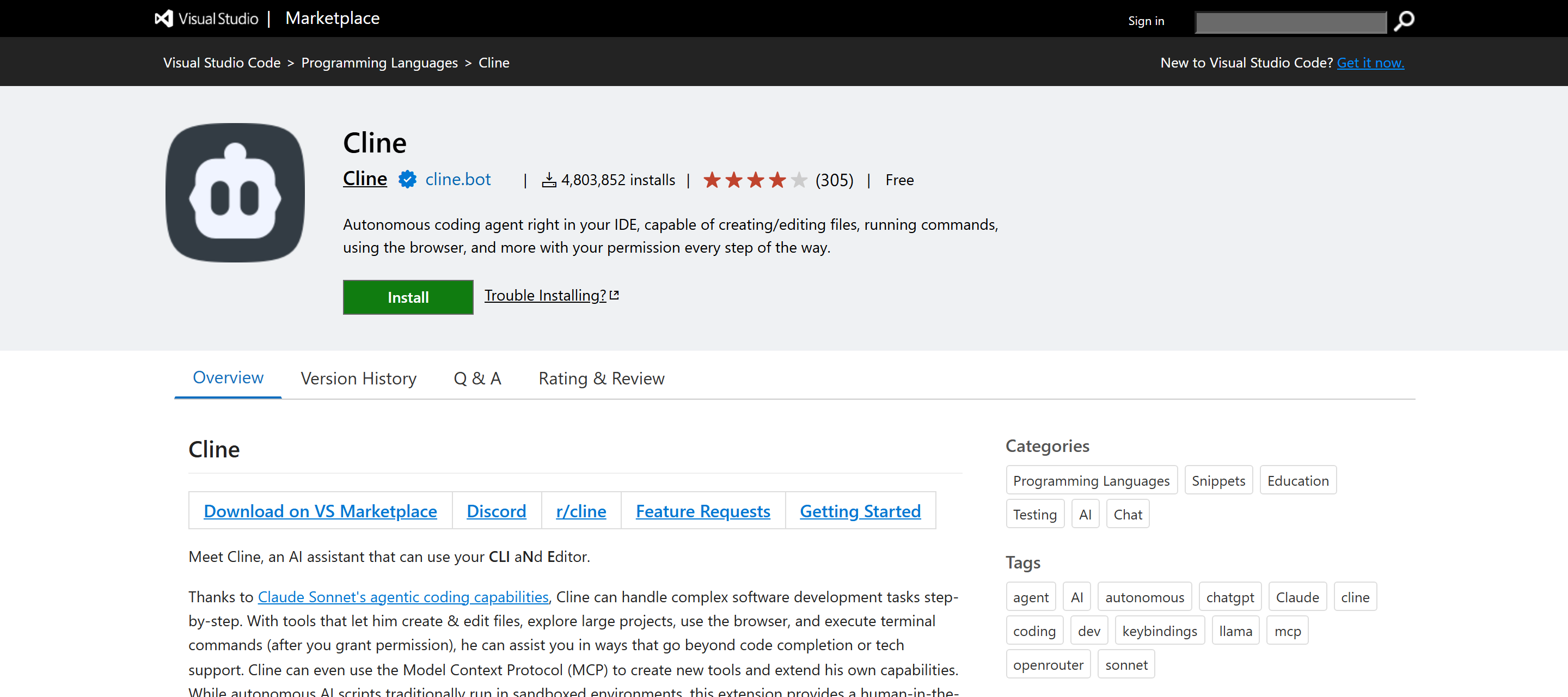Go to Visual Studio Code breadcrumb
Image resolution: width=1568 pixels, height=697 pixels.
coord(222,63)
